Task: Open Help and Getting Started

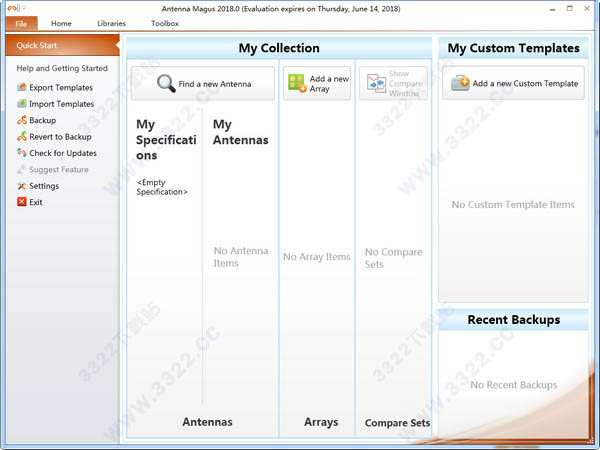Action: click(x=62, y=68)
